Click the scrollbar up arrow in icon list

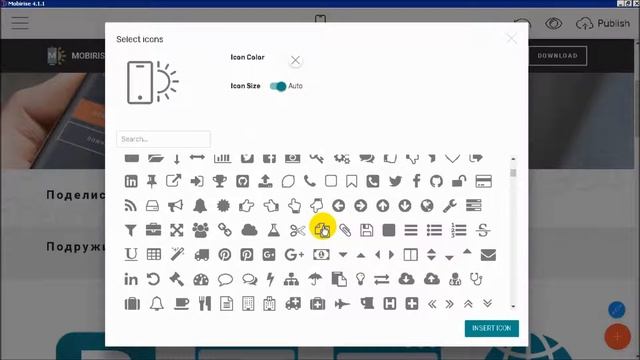513,159
